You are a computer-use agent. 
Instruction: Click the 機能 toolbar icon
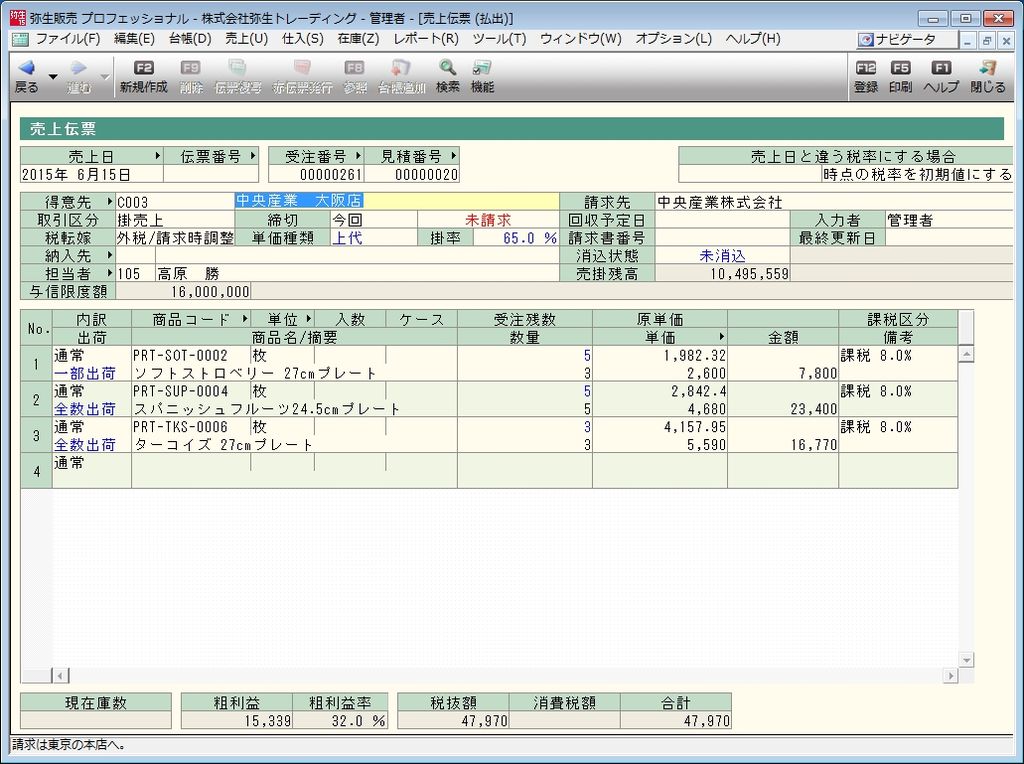point(482,68)
